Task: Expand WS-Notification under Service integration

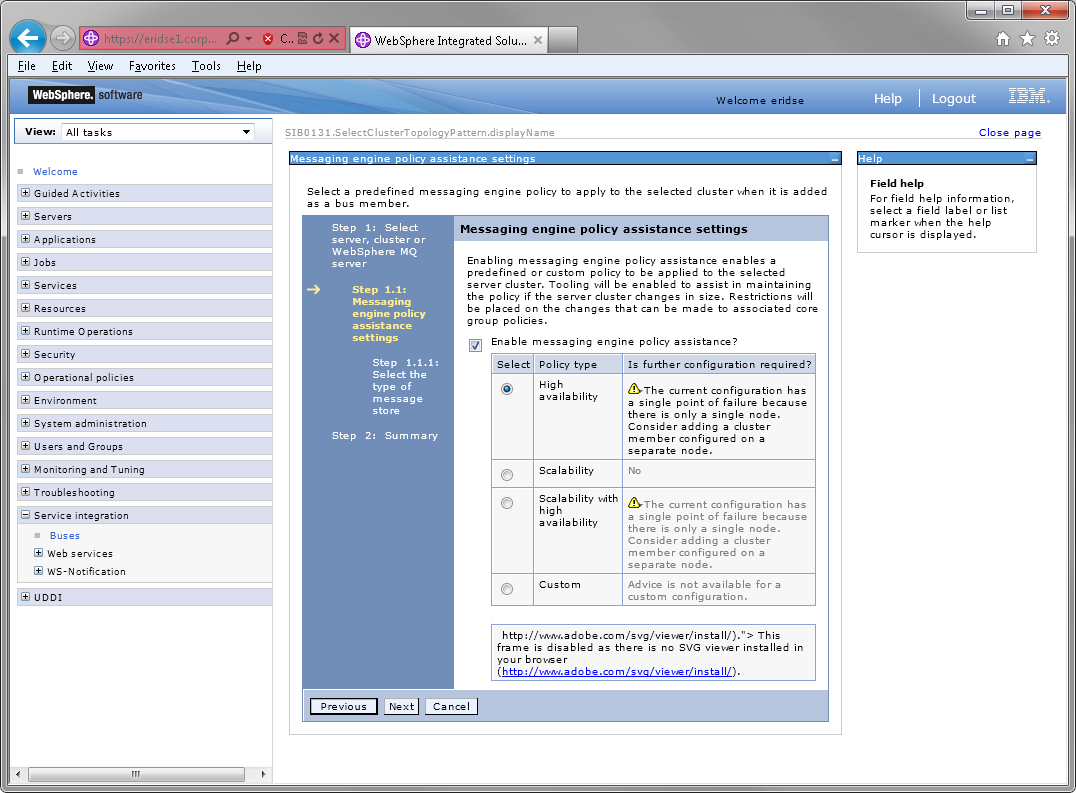Action: click(x=38, y=571)
